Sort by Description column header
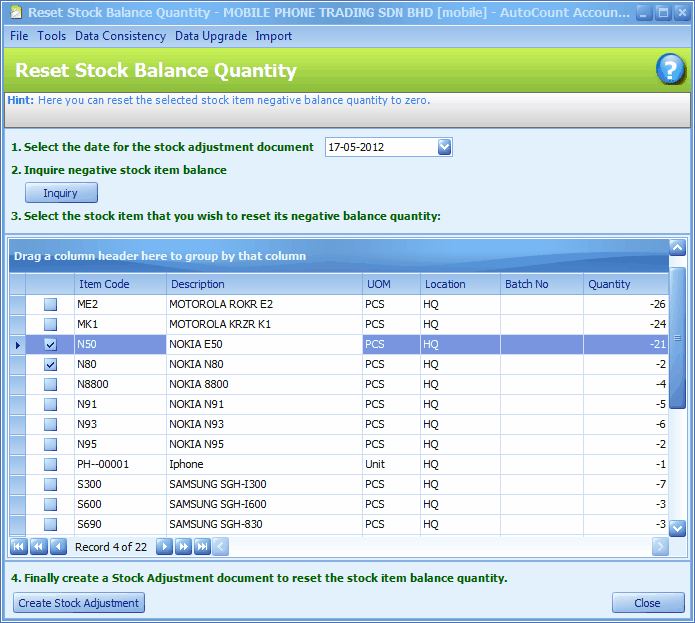695x623 pixels. point(264,284)
